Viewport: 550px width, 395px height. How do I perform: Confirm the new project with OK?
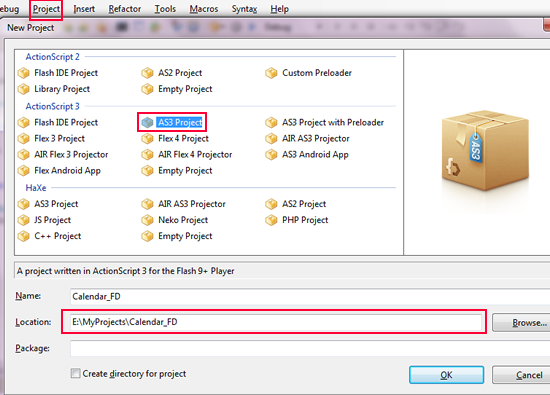tap(447, 375)
